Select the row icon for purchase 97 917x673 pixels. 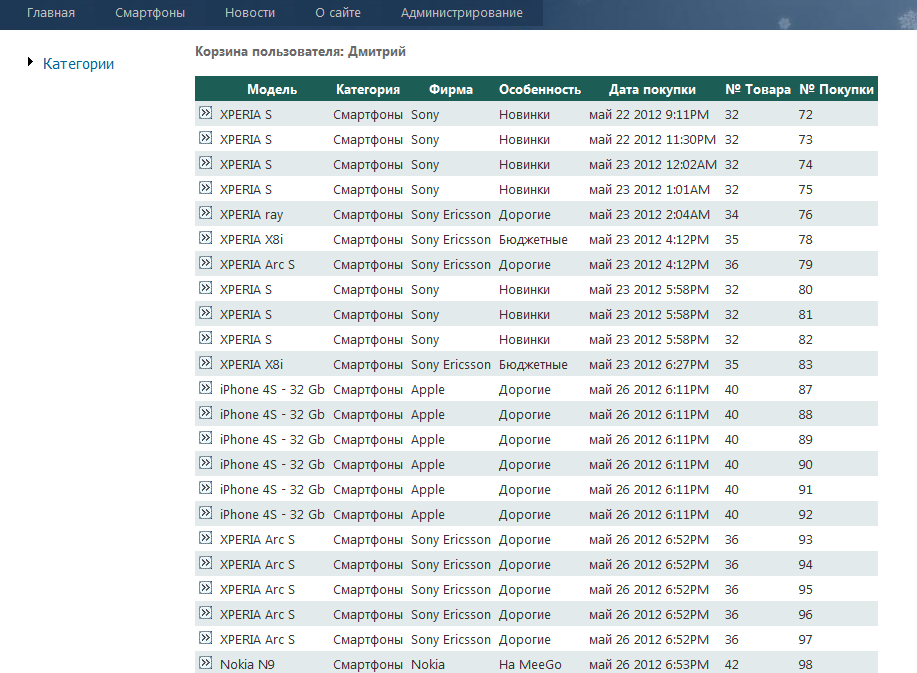[205, 638]
